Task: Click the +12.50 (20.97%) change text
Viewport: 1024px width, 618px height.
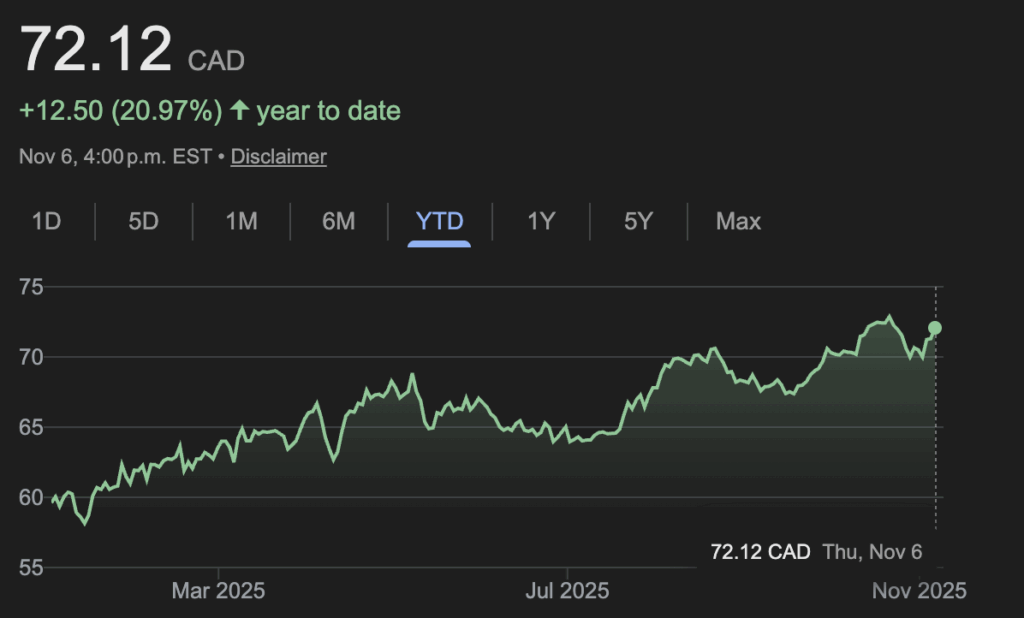Action: pyautogui.click(x=120, y=111)
